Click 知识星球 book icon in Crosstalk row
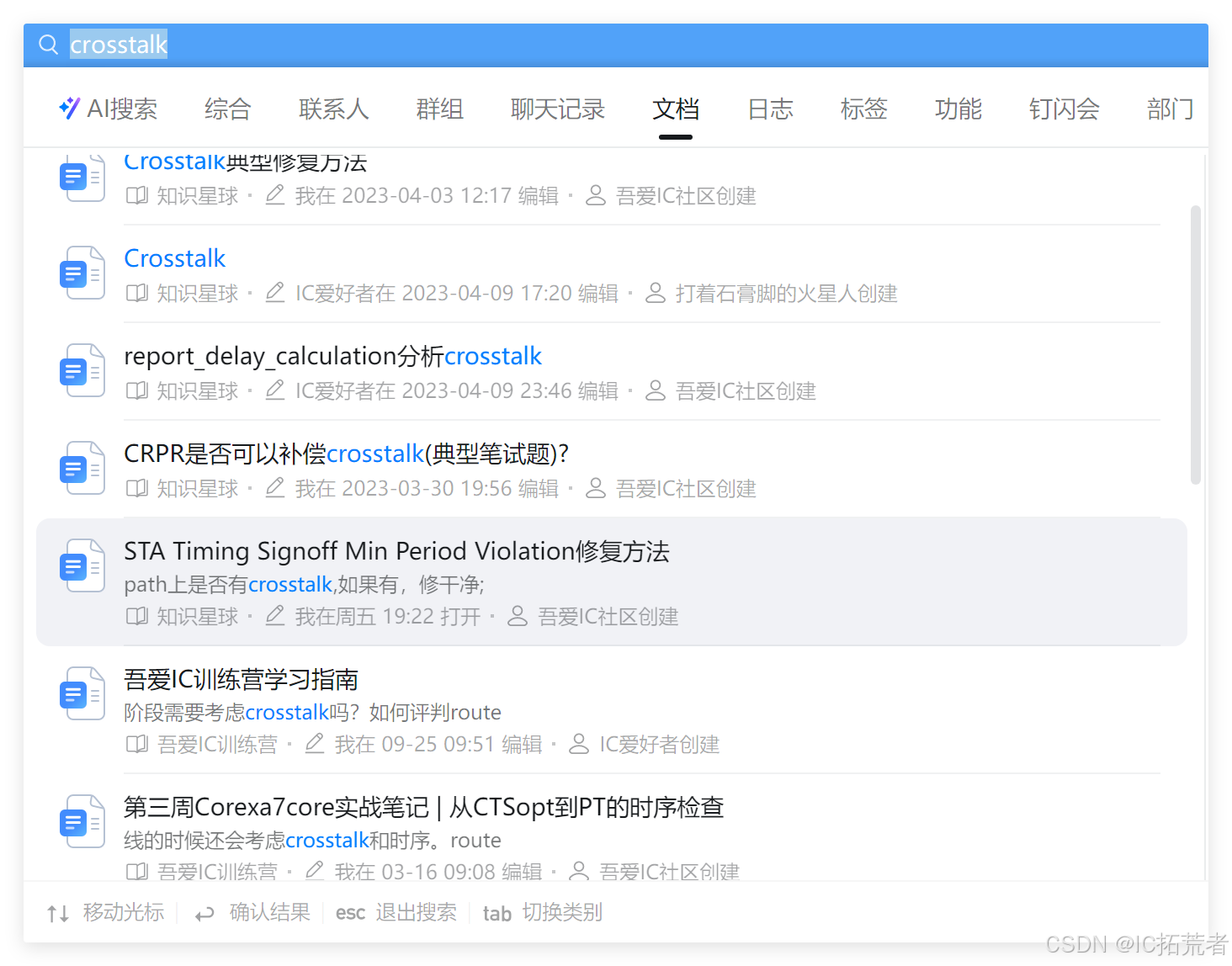The width and height of the screenshot is (1232, 966). pyautogui.click(x=136, y=294)
